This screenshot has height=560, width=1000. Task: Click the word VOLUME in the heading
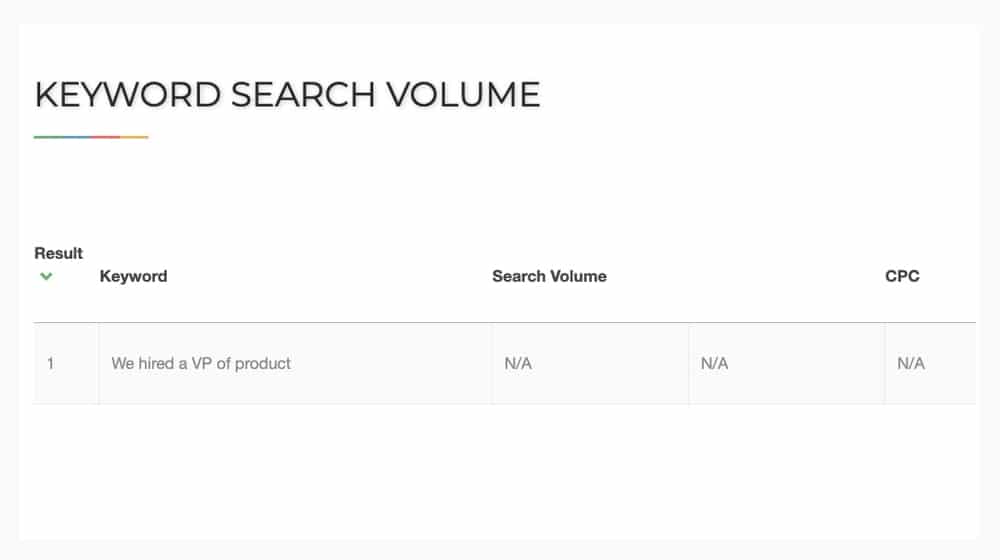[x=463, y=95]
